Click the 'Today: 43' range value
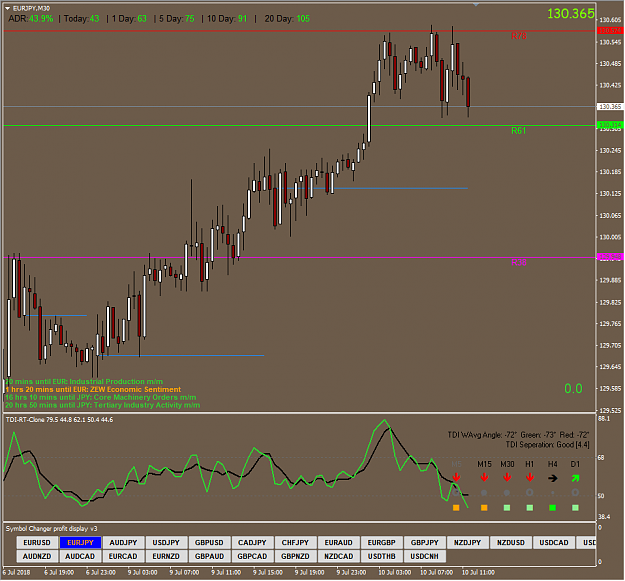 point(82,19)
